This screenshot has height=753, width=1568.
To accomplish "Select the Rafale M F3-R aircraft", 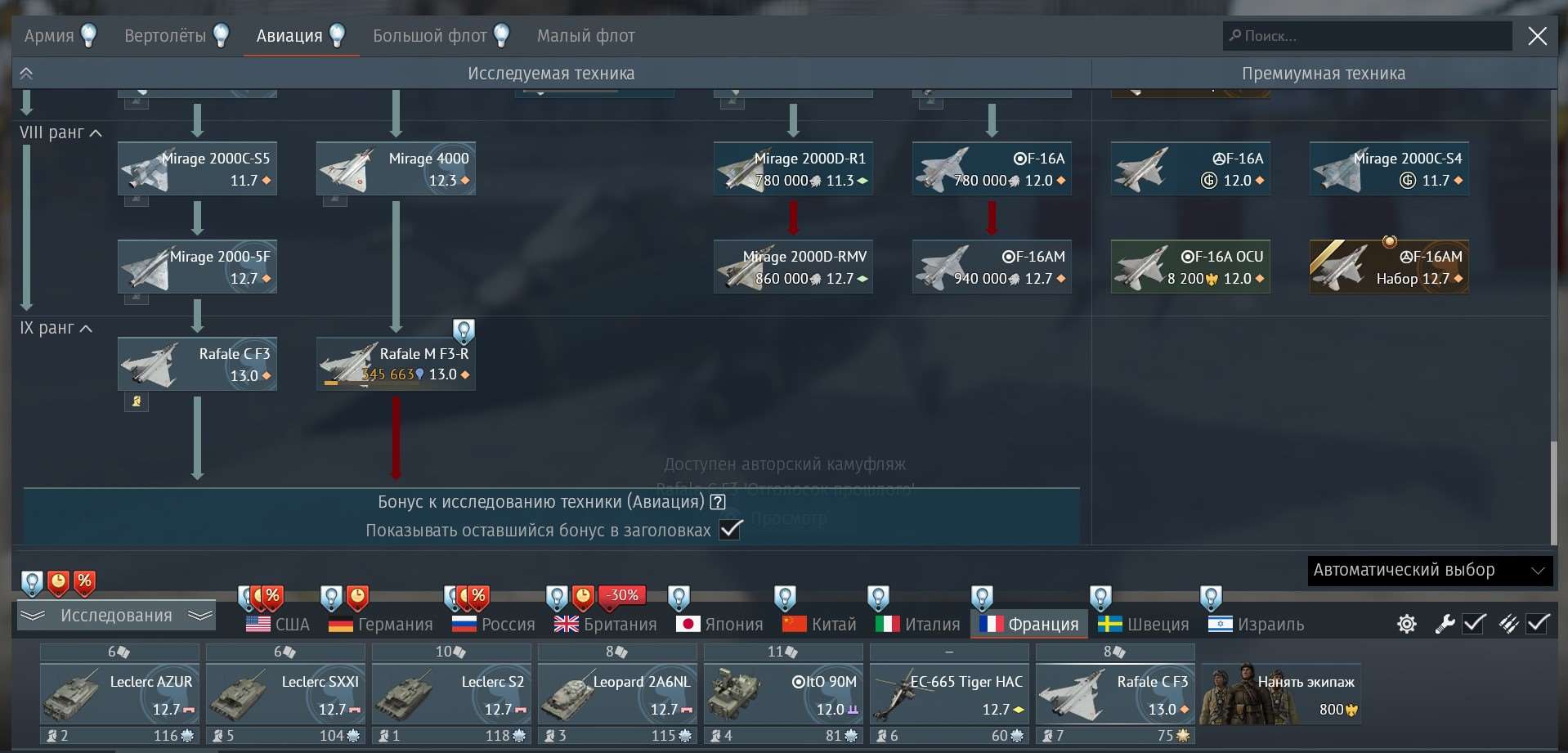I will click(x=396, y=364).
